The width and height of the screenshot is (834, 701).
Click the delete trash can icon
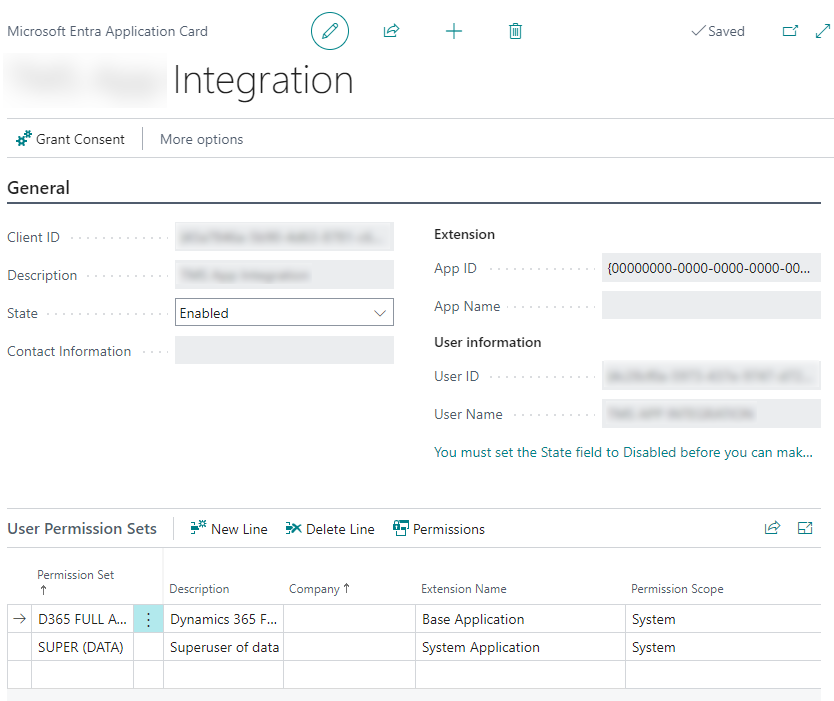point(515,31)
